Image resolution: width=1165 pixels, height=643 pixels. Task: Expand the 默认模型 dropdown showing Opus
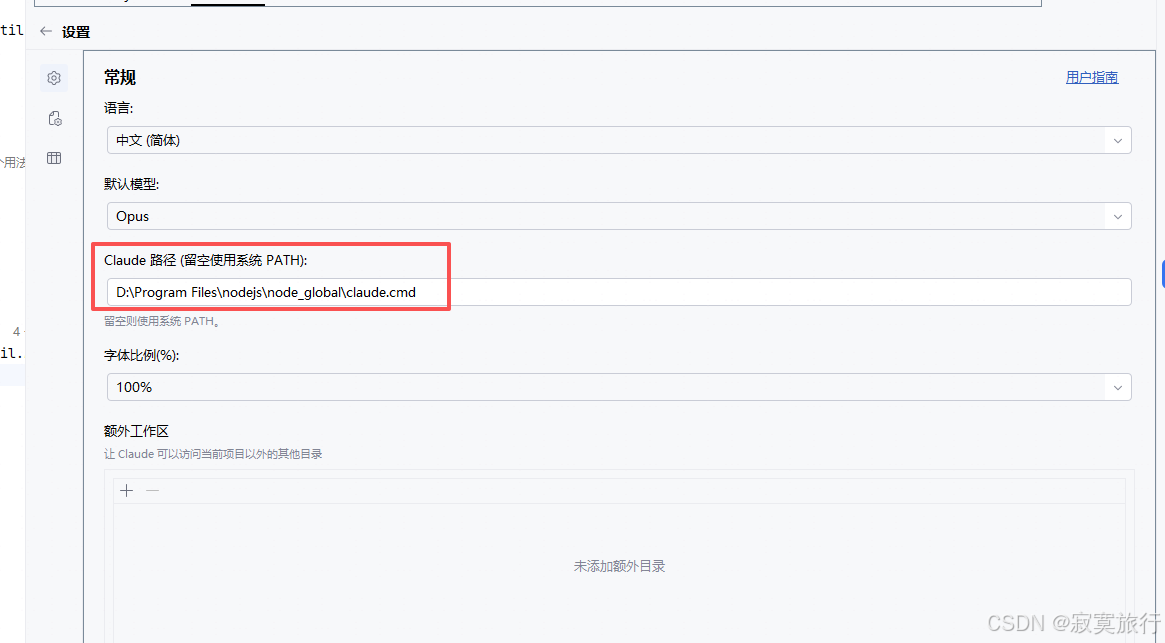619,216
